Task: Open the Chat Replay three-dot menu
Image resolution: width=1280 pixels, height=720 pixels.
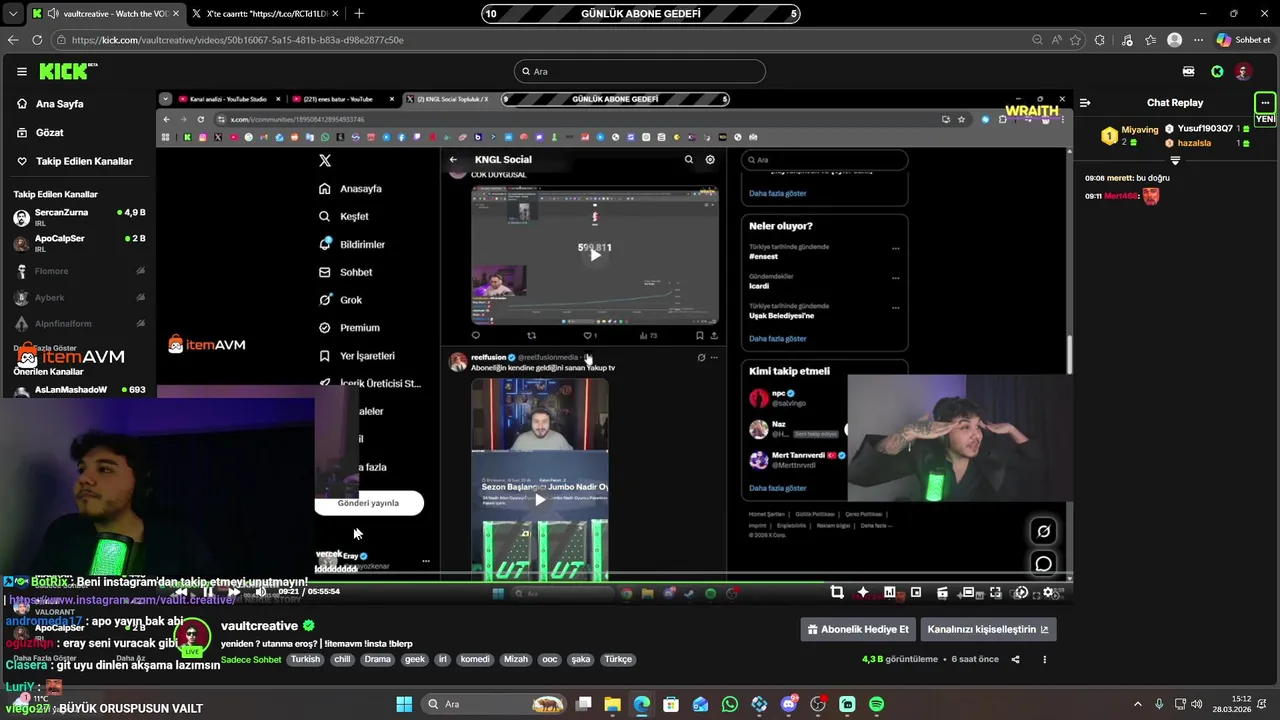Action: 1265,102
